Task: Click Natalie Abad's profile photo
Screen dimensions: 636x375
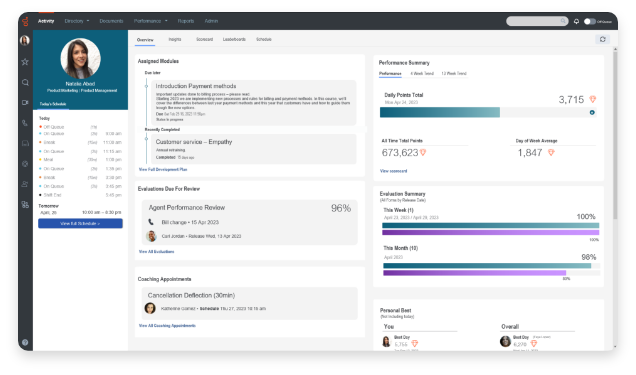Action: (80, 58)
